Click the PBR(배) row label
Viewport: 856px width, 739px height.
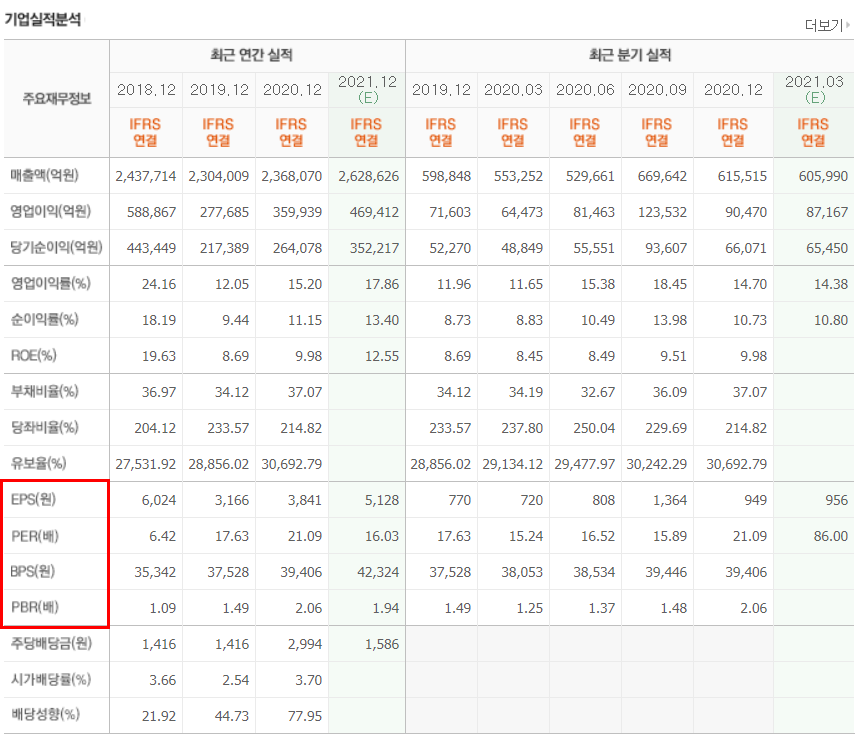35,607
